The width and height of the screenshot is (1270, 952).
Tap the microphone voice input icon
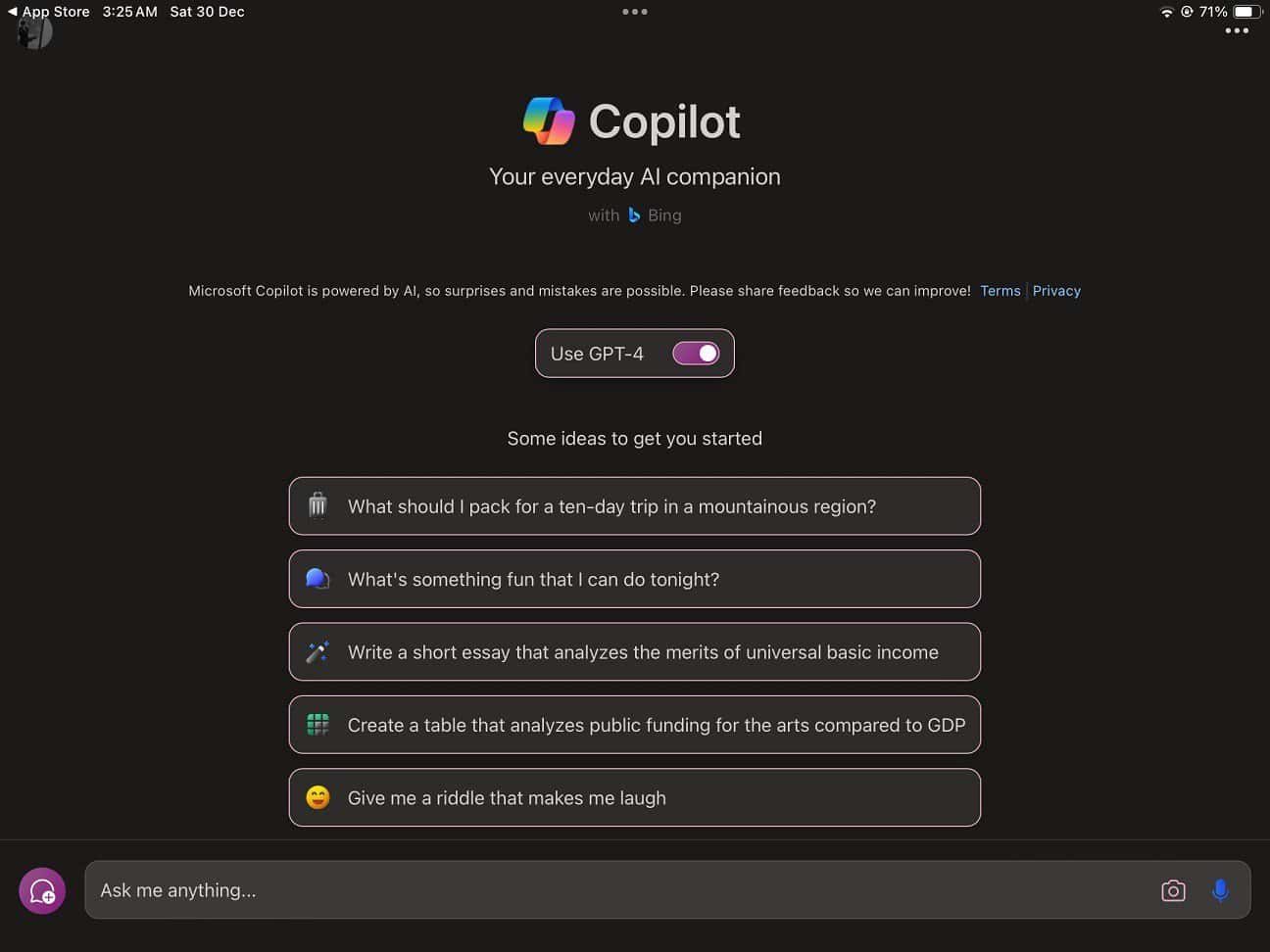tap(1220, 890)
